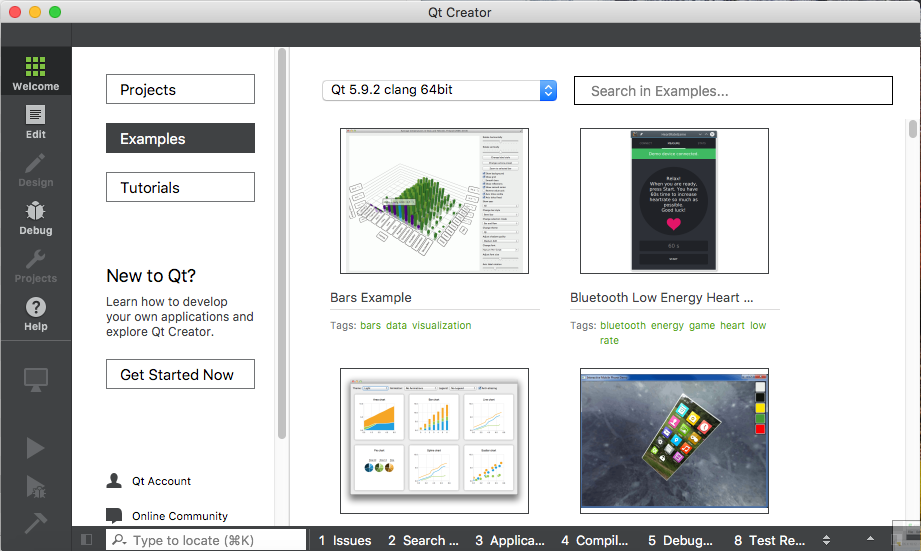Select the Examples page button
This screenshot has height=551, width=921.
click(180, 138)
